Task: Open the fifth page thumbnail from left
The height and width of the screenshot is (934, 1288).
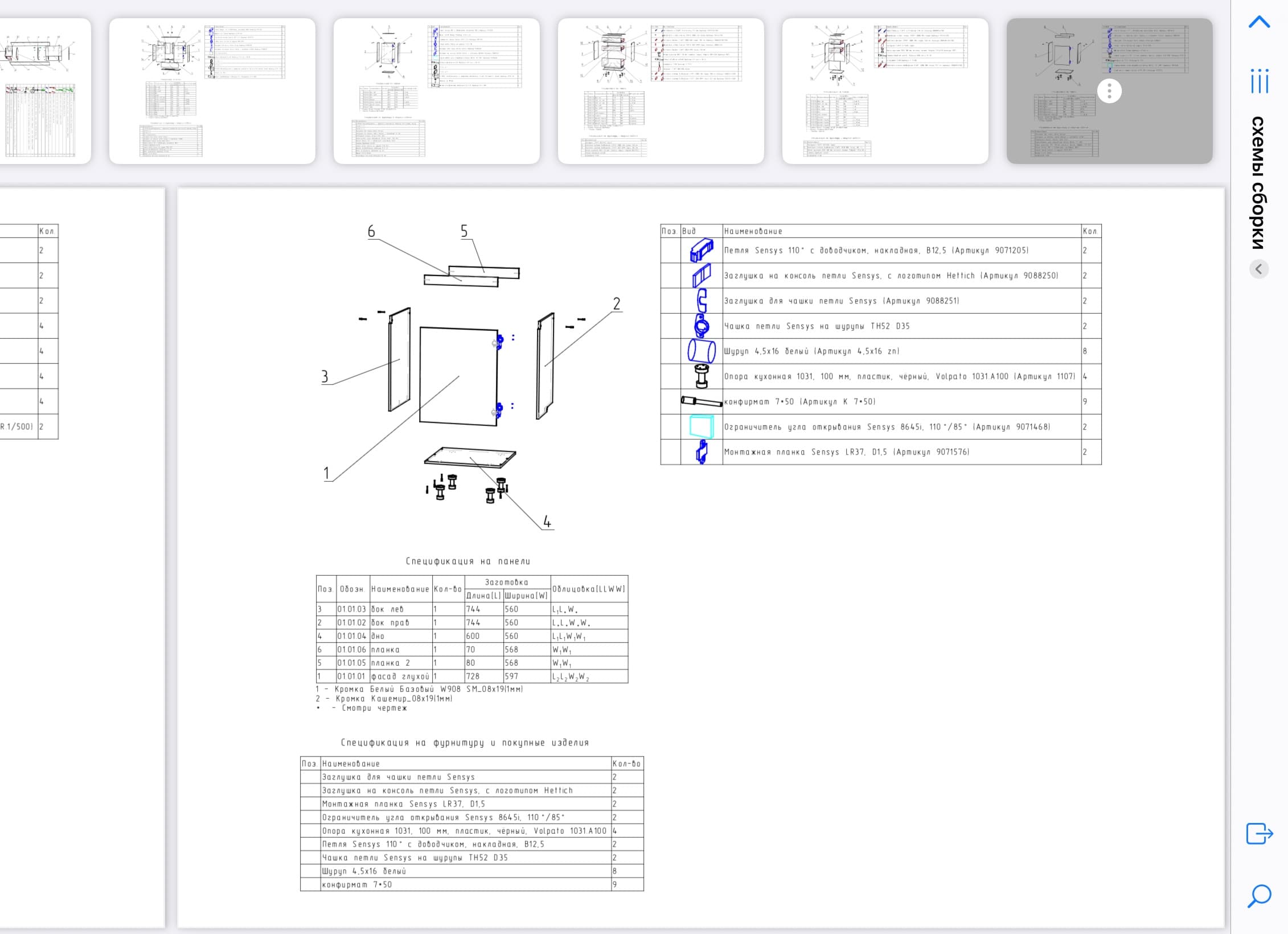Action: pyautogui.click(x=885, y=91)
